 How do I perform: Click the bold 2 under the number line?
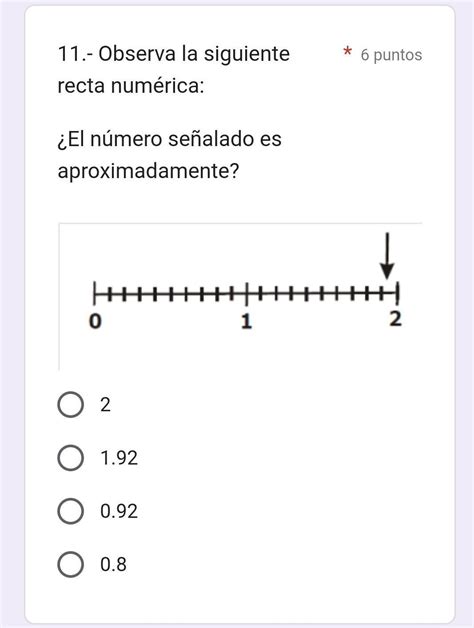[x=395, y=319]
